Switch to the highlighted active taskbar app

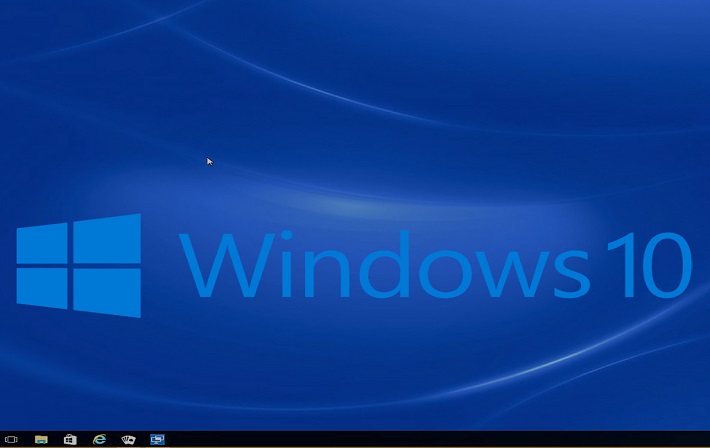pyautogui.click(x=157, y=439)
